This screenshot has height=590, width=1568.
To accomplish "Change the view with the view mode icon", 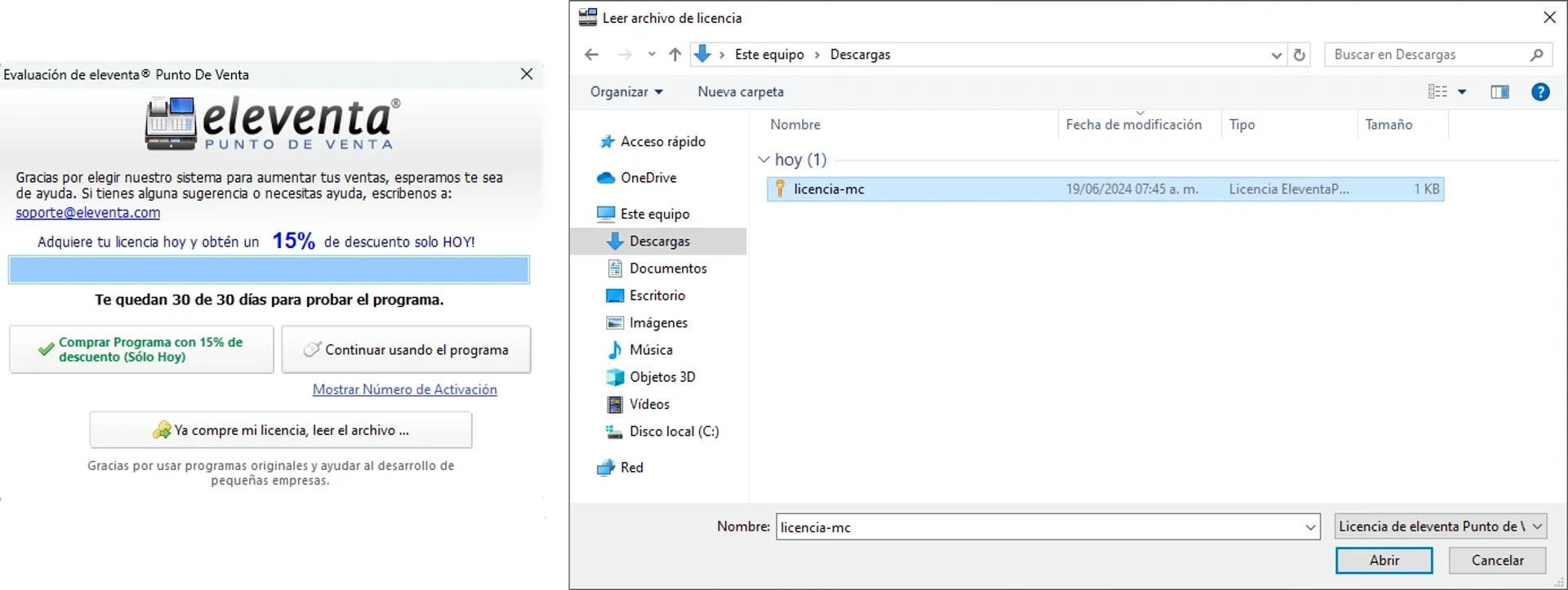I will (x=1437, y=92).
